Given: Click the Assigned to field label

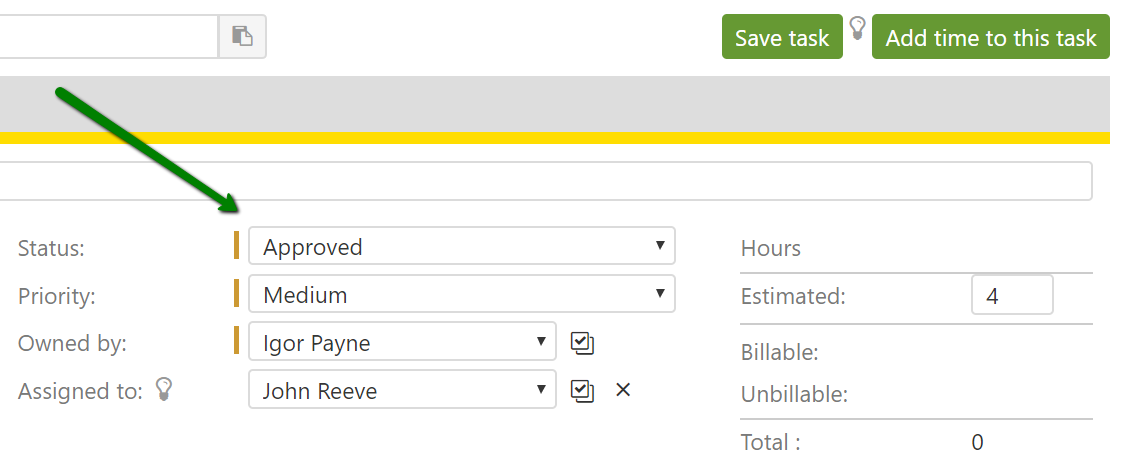Looking at the screenshot, I should [x=80, y=391].
